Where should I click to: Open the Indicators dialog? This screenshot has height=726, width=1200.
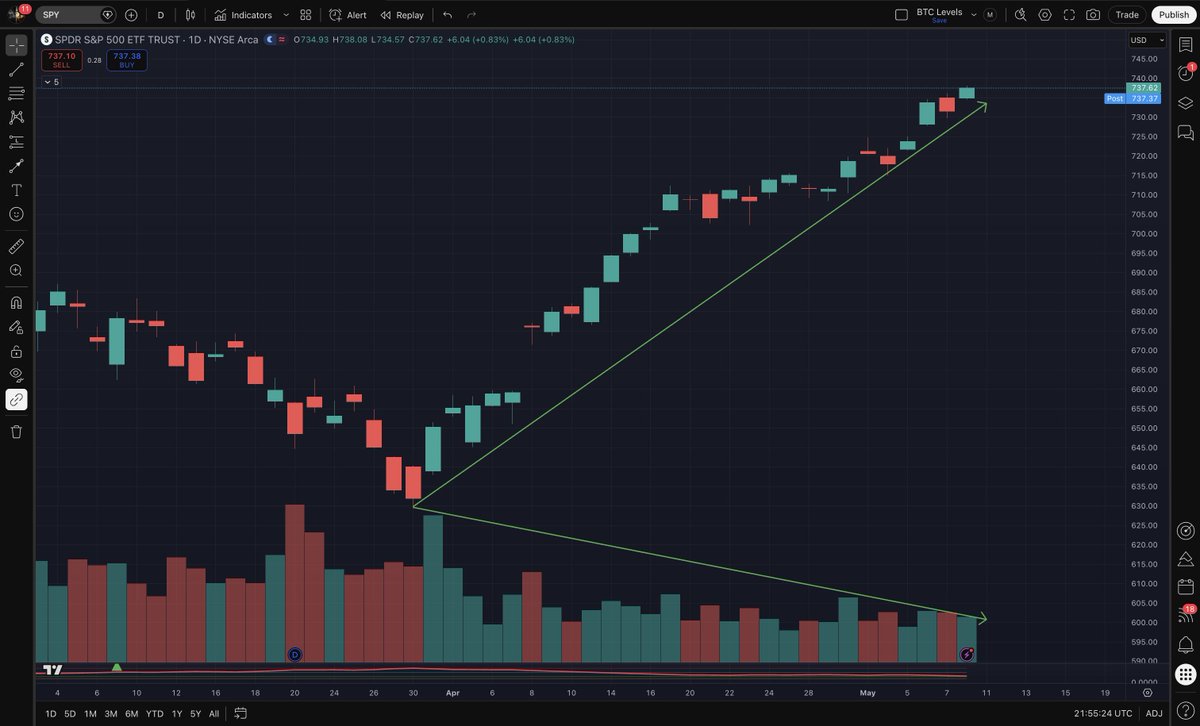coord(242,15)
